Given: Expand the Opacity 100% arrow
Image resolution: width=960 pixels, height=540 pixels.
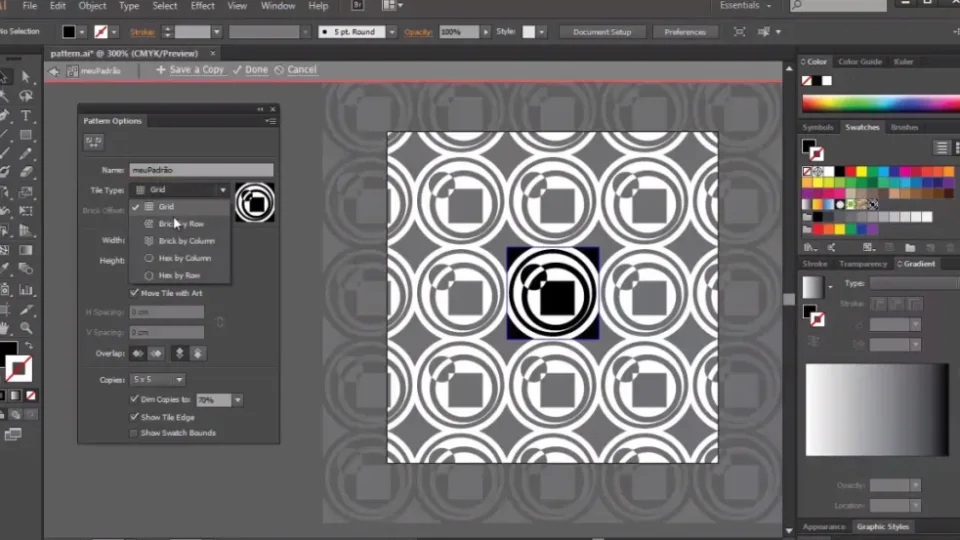Looking at the screenshot, I should click(x=486, y=32).
